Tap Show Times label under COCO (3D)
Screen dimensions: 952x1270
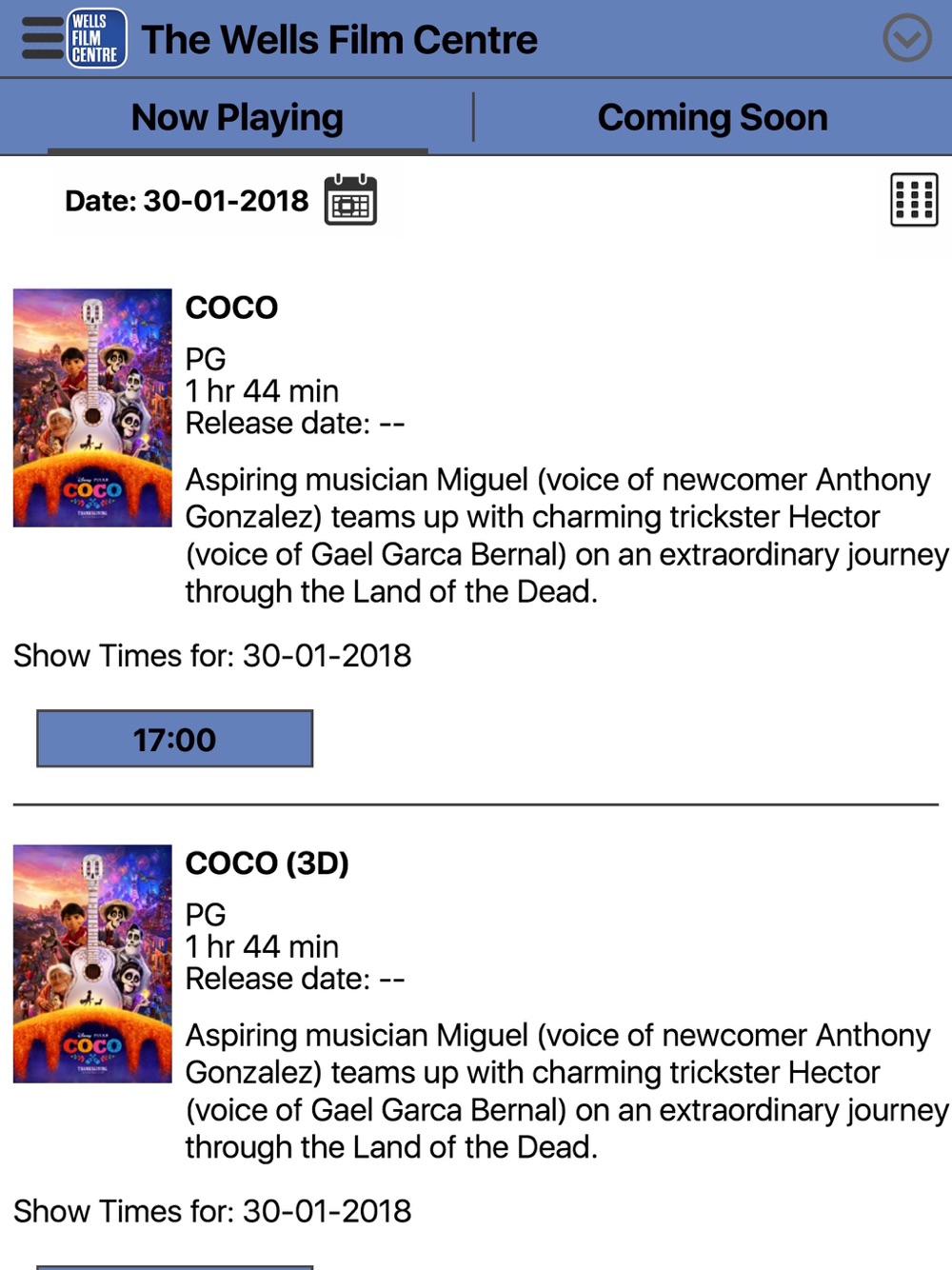pos(212,1211)
